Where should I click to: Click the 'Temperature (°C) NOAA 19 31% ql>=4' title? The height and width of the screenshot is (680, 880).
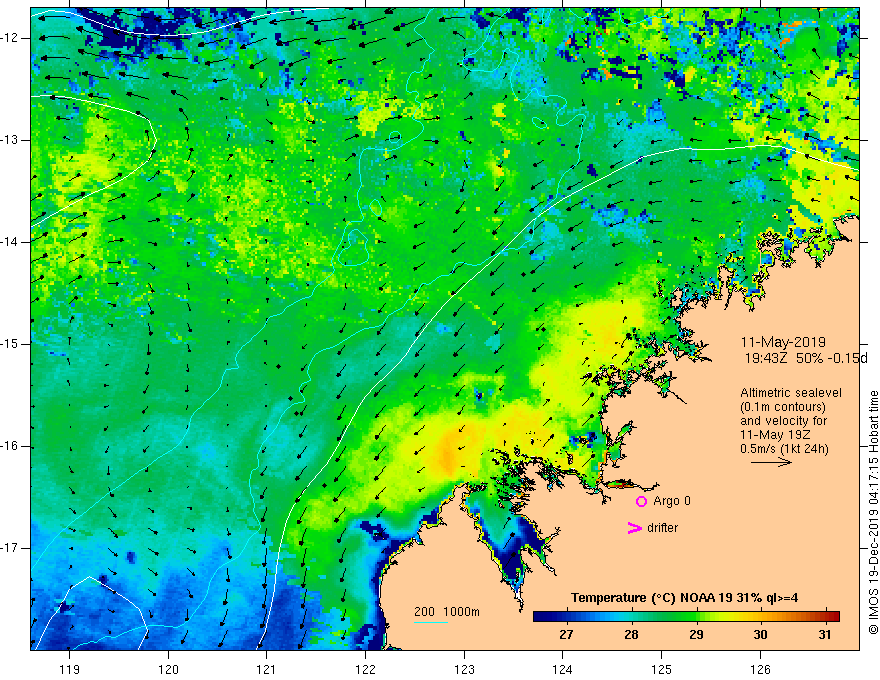(x=685, y=598)
